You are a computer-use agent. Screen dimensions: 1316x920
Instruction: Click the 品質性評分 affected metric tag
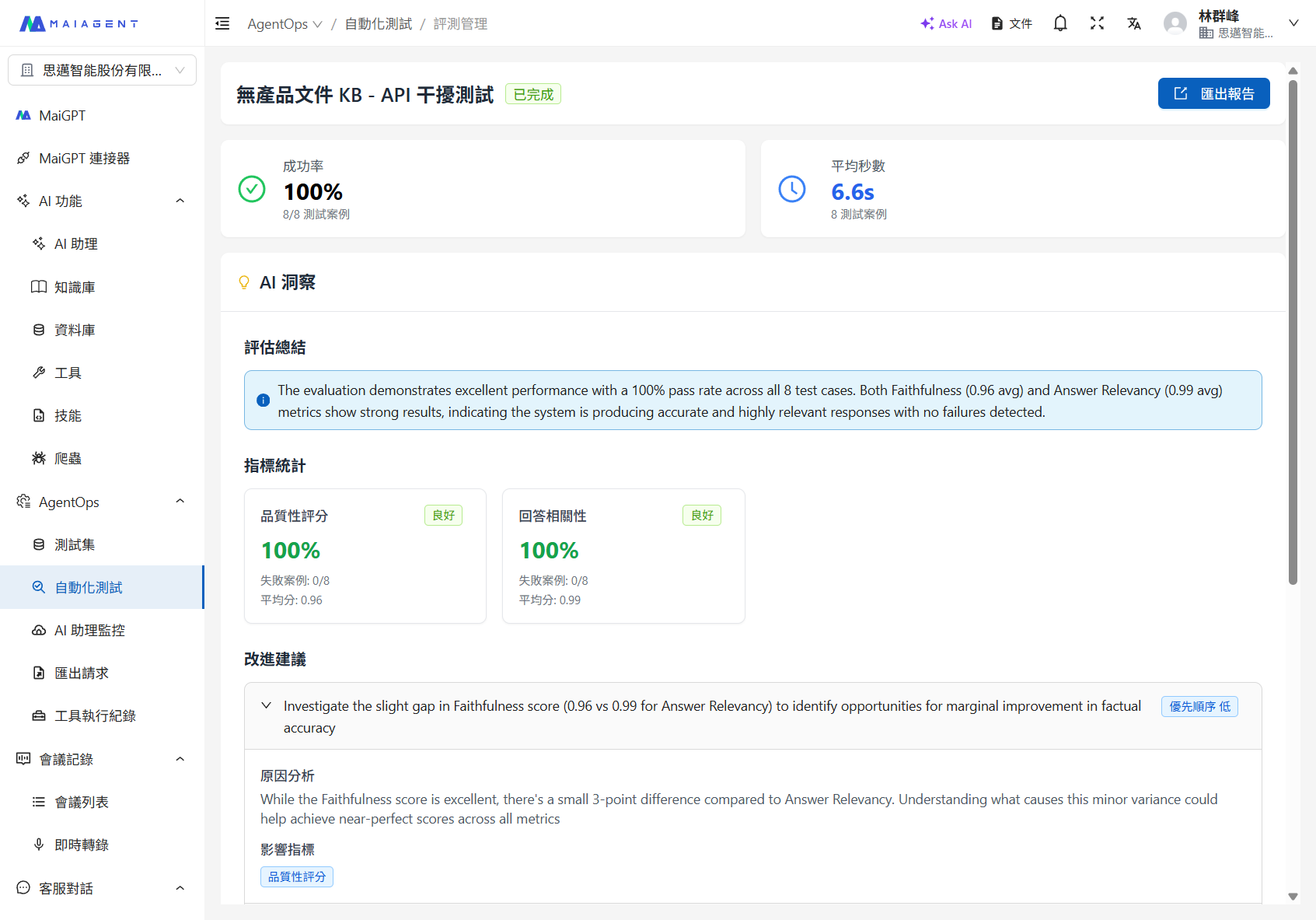pyautogui.click(x=297, y=877)
